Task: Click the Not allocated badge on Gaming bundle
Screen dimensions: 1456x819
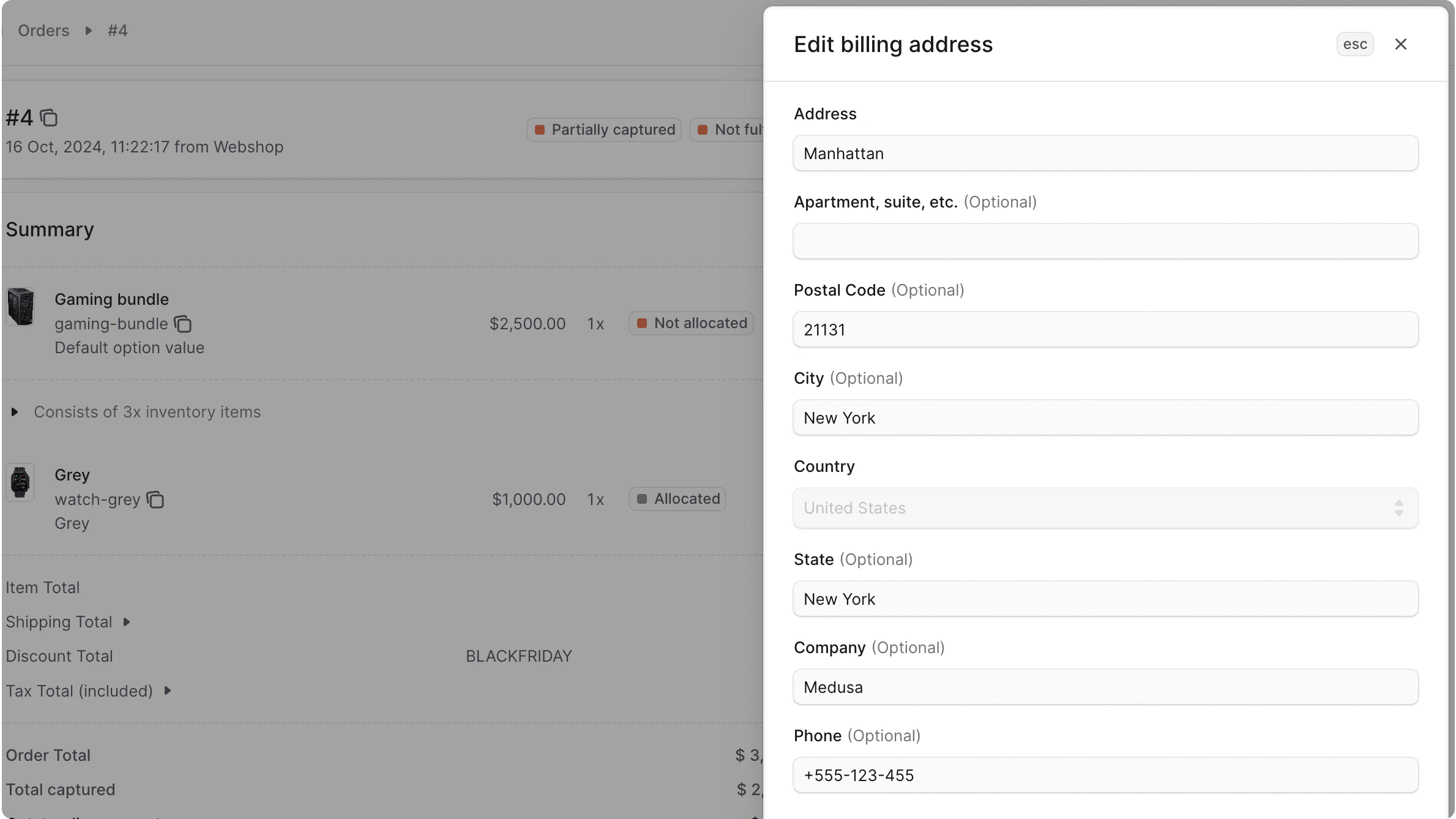Action: coord(692,323)
